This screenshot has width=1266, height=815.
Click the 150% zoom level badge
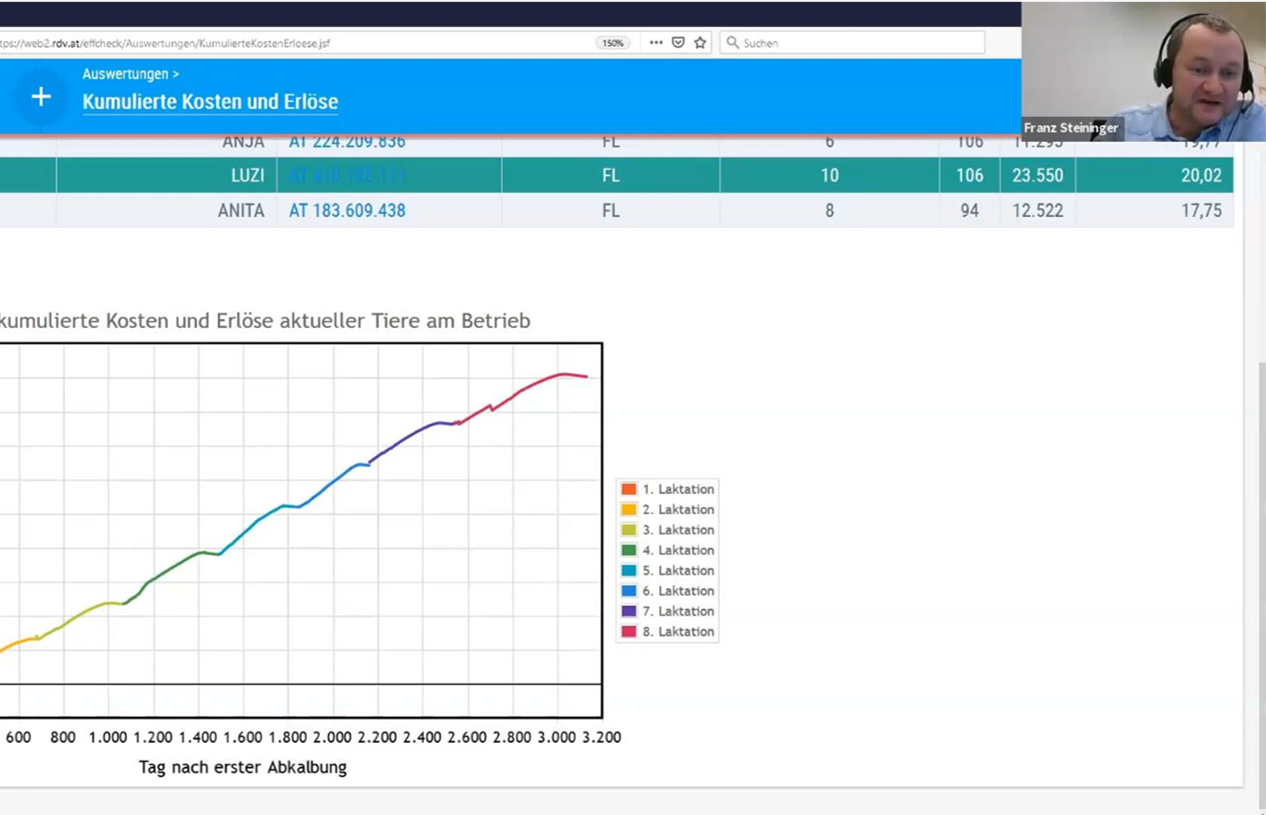point(612,43)
